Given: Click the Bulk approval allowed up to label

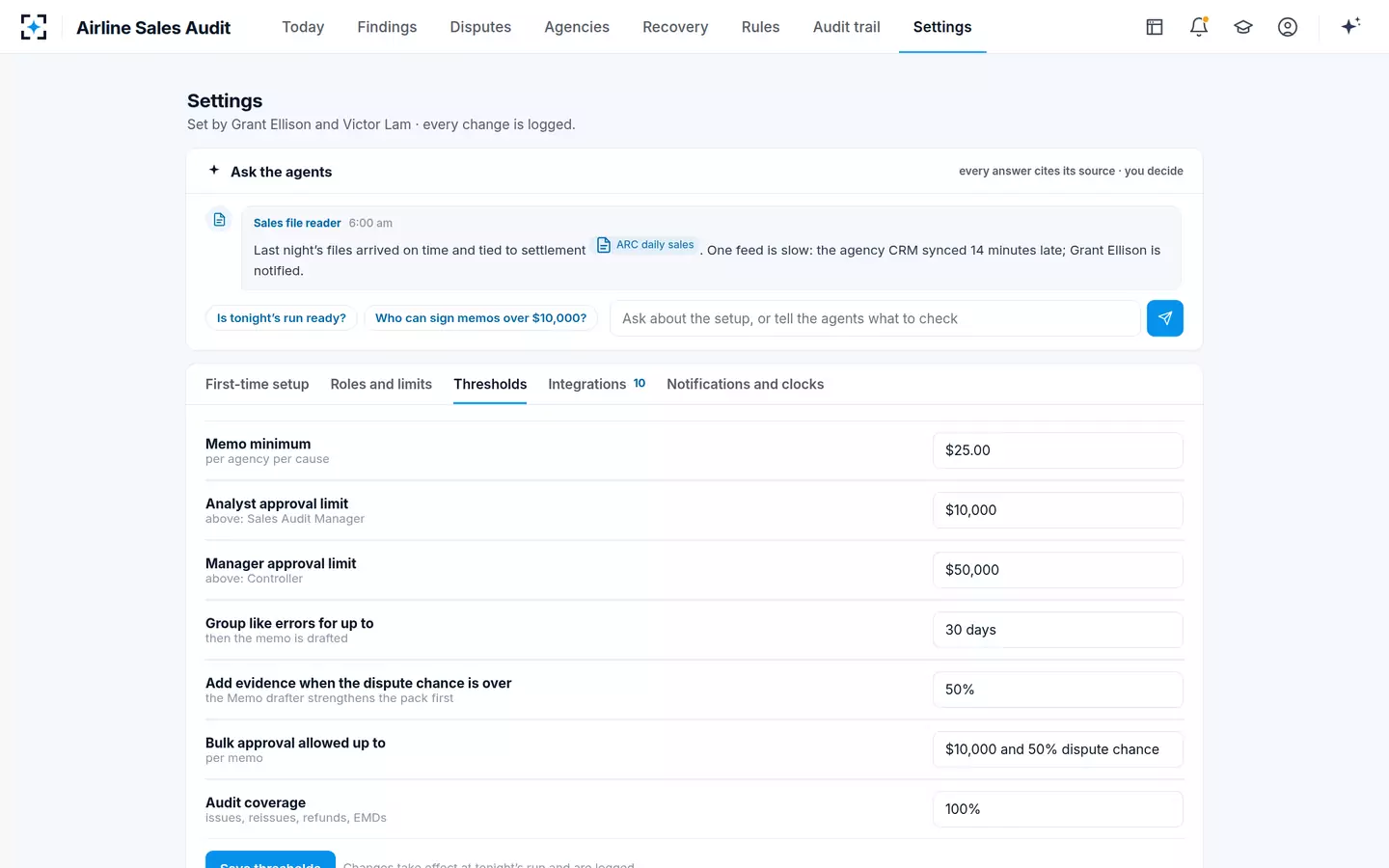Looking at the screenshot, I should click(x=295, y=743).
